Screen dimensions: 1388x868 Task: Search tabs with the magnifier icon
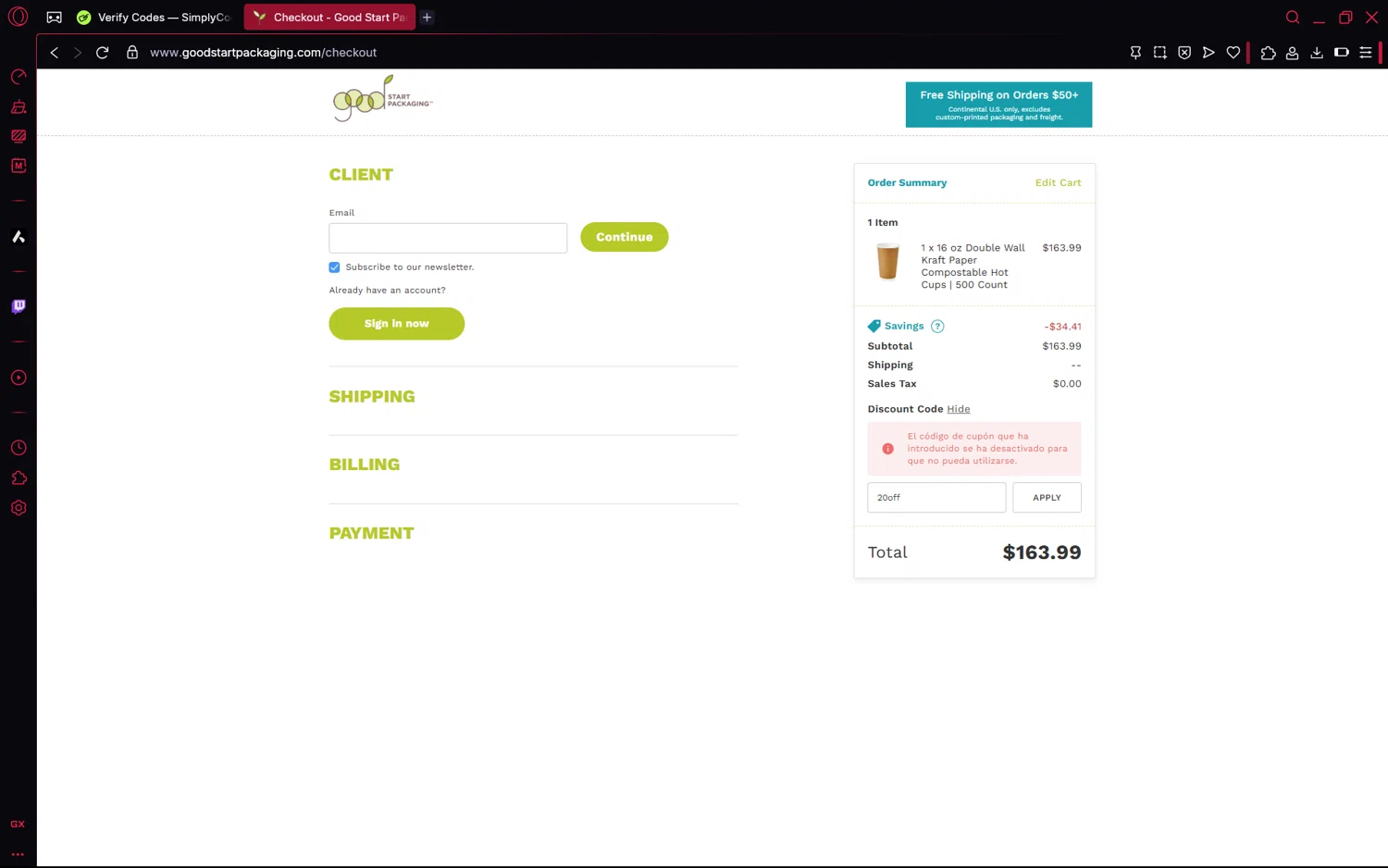pos(1293,17)
